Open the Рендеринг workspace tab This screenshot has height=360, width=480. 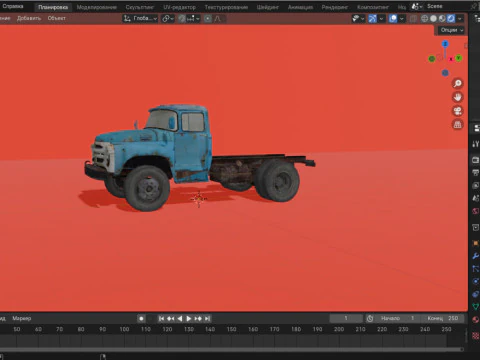335,7
